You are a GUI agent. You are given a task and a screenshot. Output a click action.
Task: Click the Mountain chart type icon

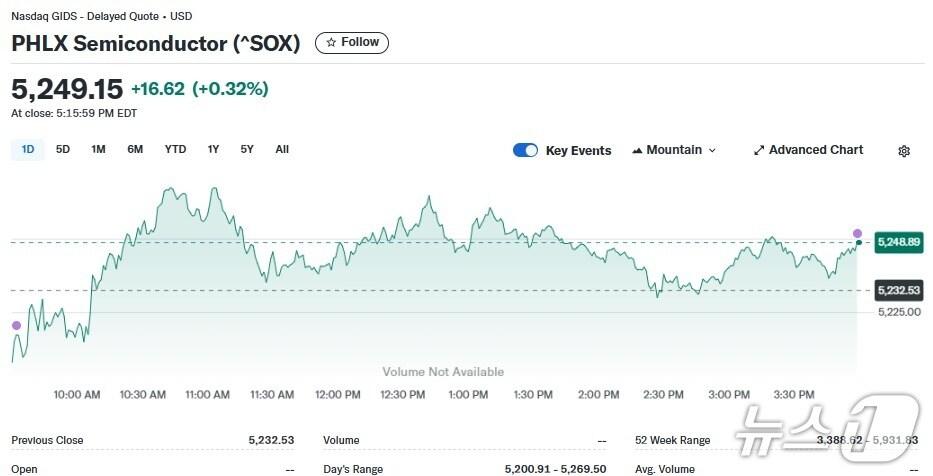pos(637,150)
